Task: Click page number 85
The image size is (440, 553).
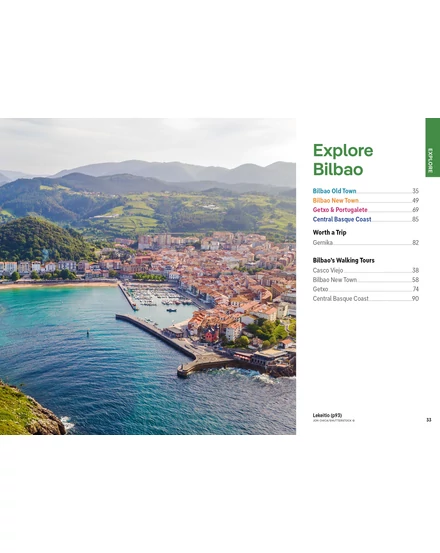Action: [x=415, y=219]
